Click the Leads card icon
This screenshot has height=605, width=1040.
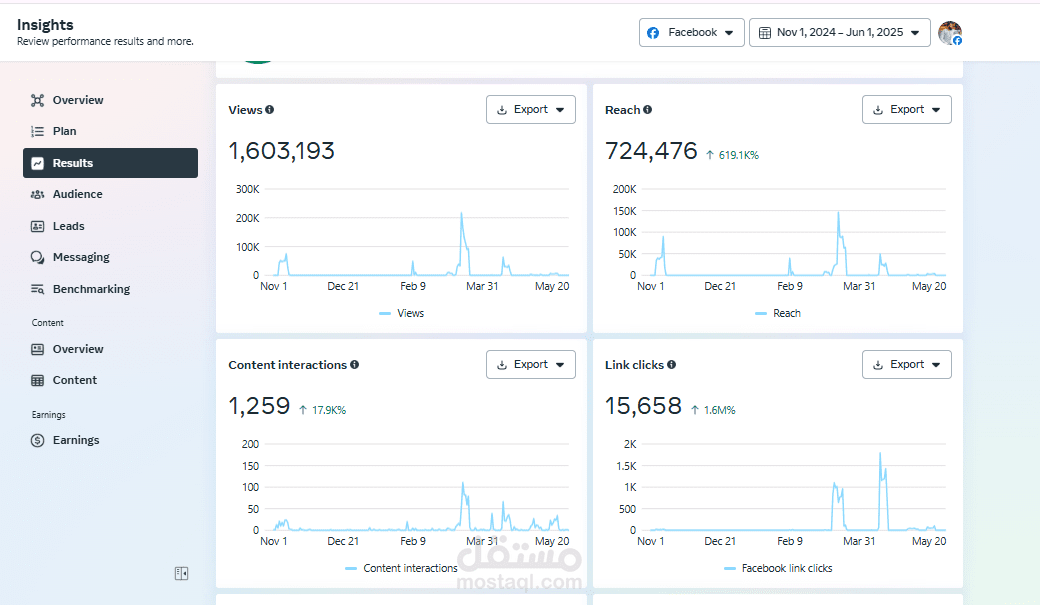pyautogui.click(x=37, y=226)
